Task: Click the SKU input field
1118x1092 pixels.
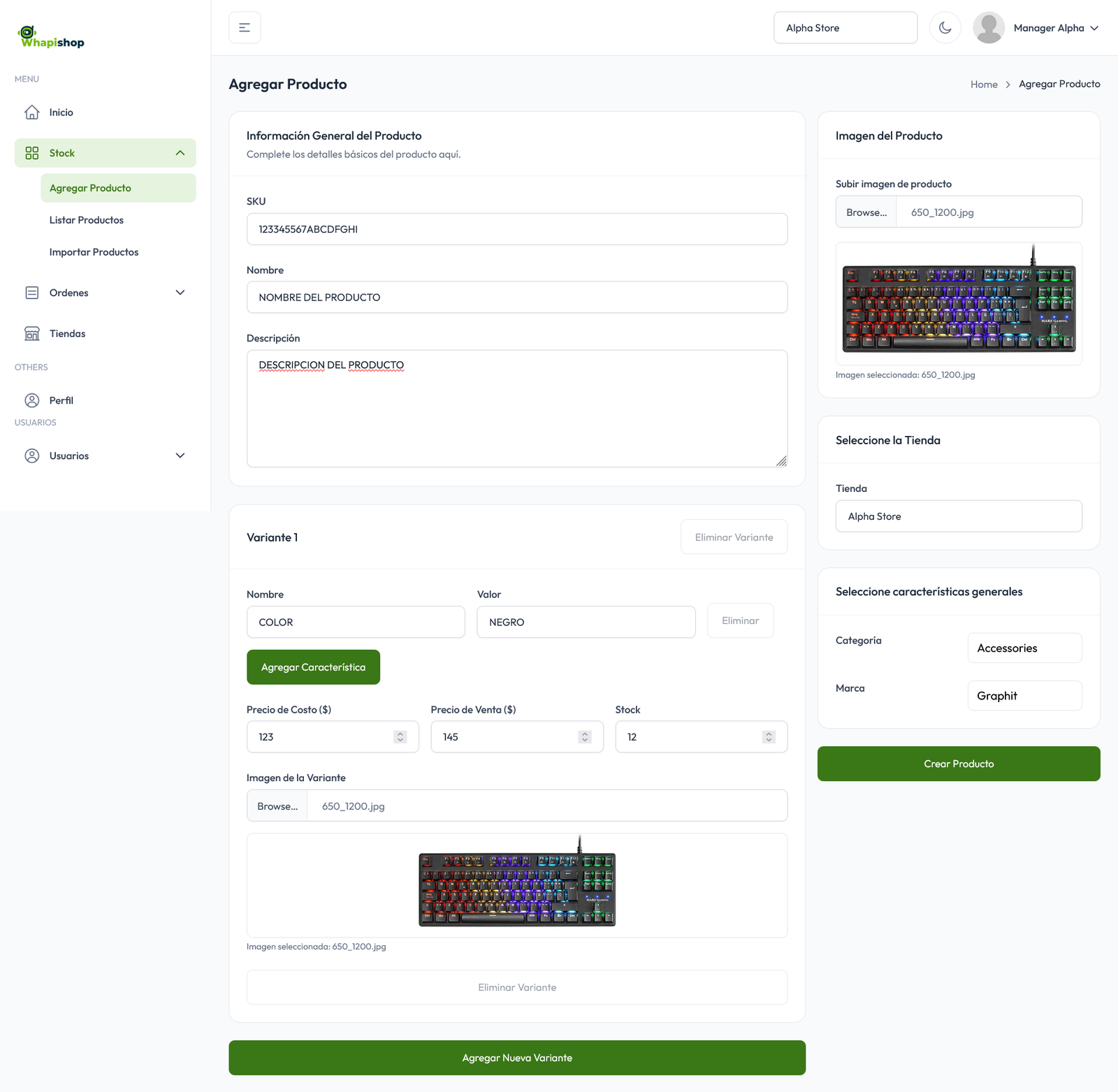Action: tap(517, 229)
